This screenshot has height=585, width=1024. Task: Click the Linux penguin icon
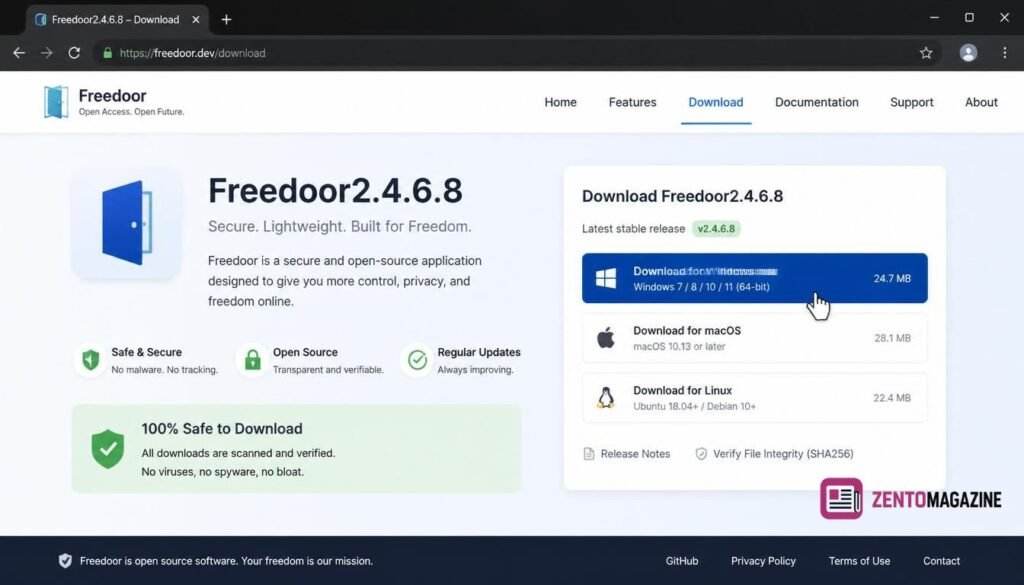pyautogui.click(x=605, y=398)
